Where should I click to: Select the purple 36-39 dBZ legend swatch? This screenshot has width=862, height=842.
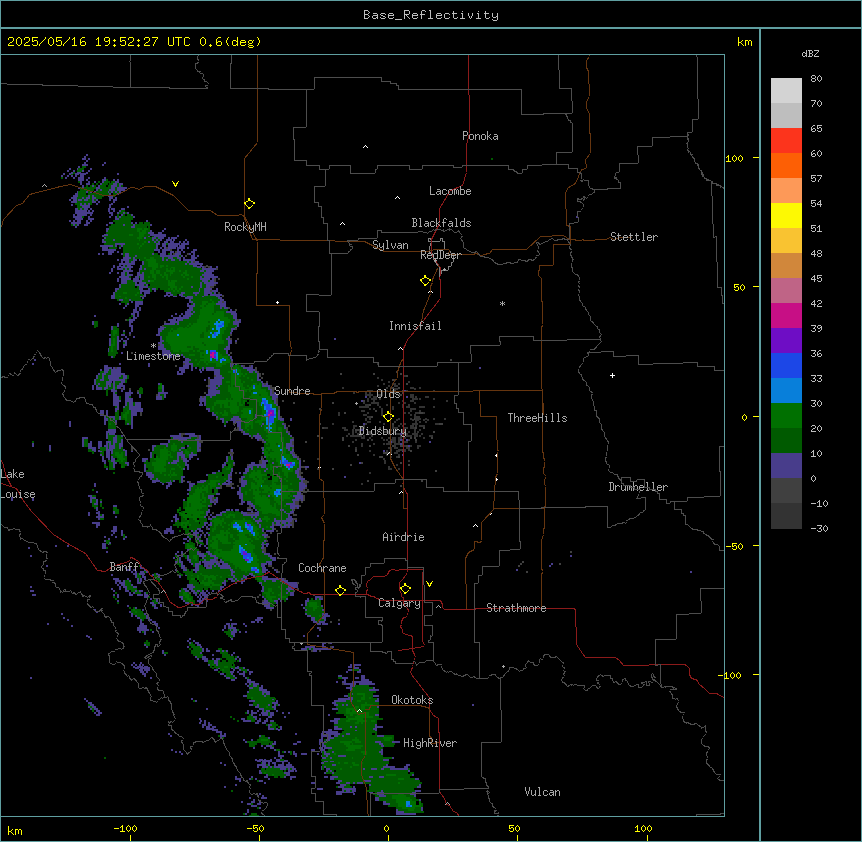[x=786, y=341]
